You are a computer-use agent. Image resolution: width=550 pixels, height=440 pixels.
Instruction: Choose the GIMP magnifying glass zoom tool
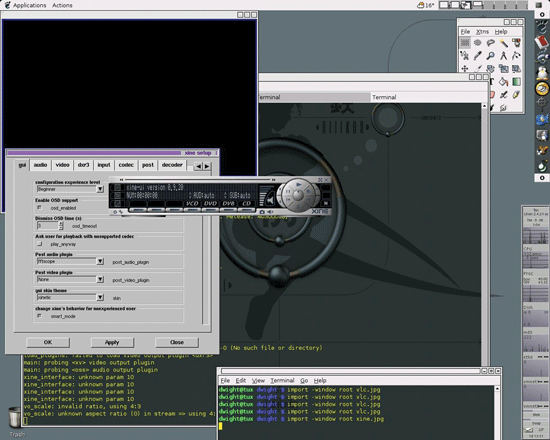(490, 56)
